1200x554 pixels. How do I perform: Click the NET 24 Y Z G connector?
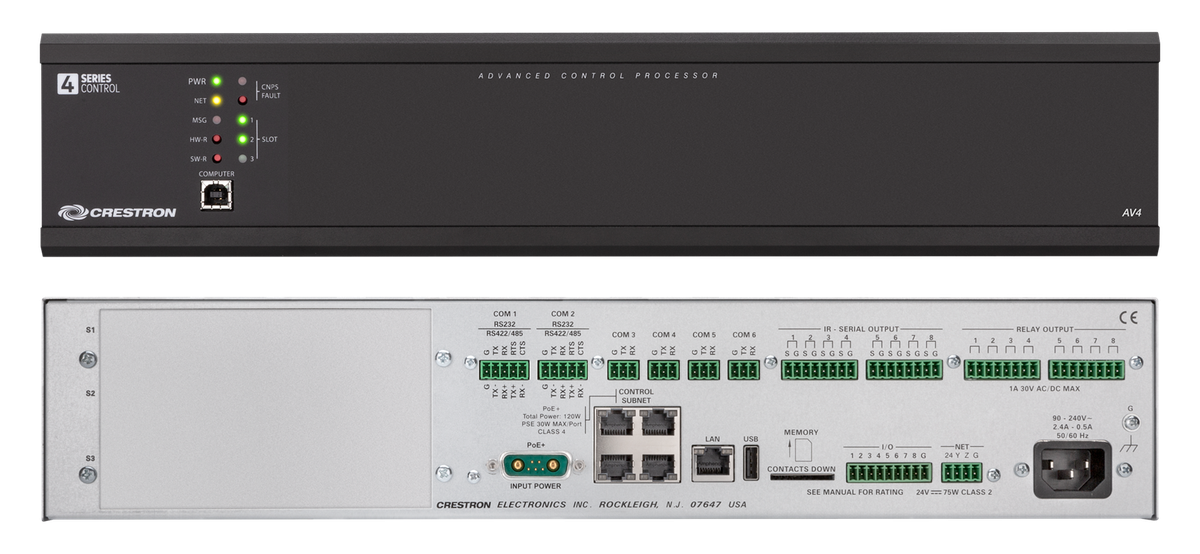tap(961, 473)
